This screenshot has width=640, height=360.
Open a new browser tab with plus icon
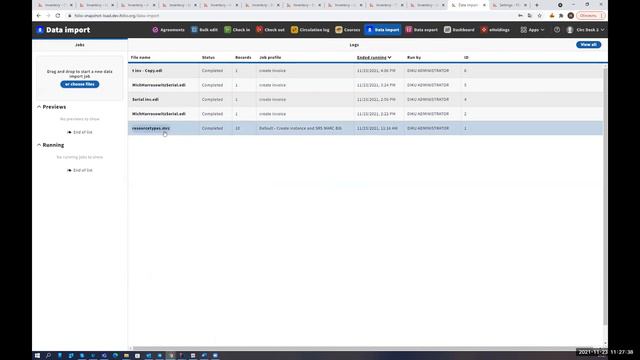point(537,5)
